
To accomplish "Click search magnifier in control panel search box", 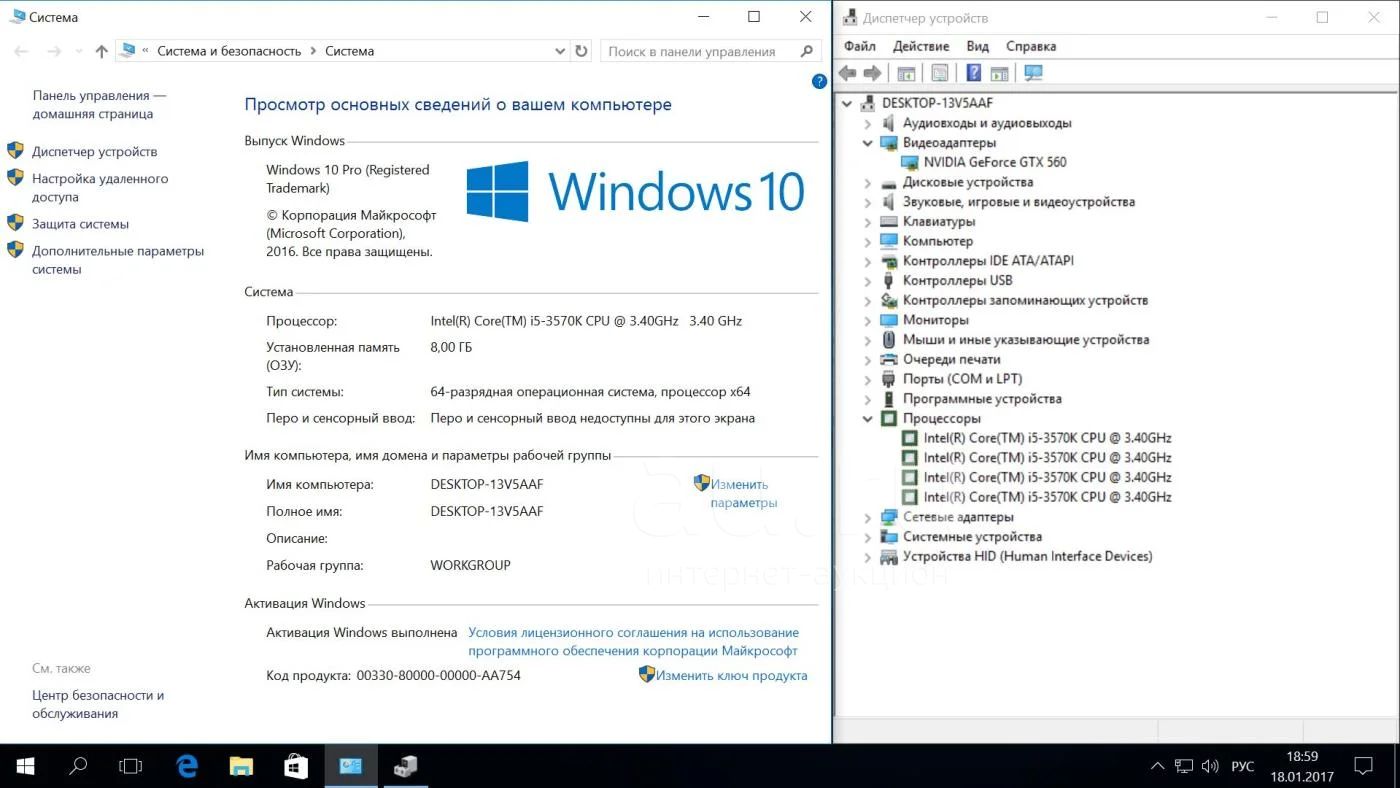I will [x=807, y=51].
